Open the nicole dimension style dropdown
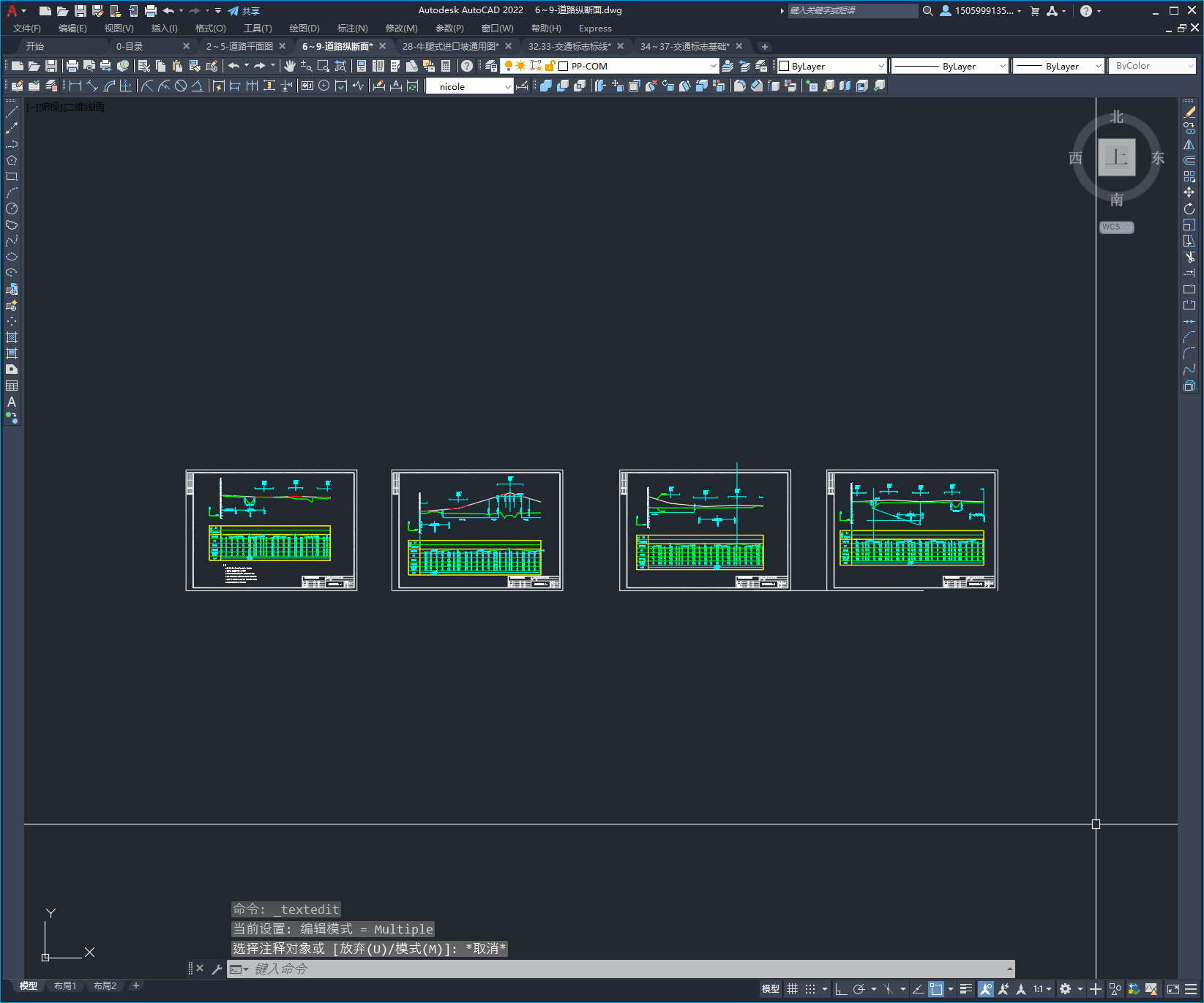Screen dimensions: 1204x1003 point(470,86)
